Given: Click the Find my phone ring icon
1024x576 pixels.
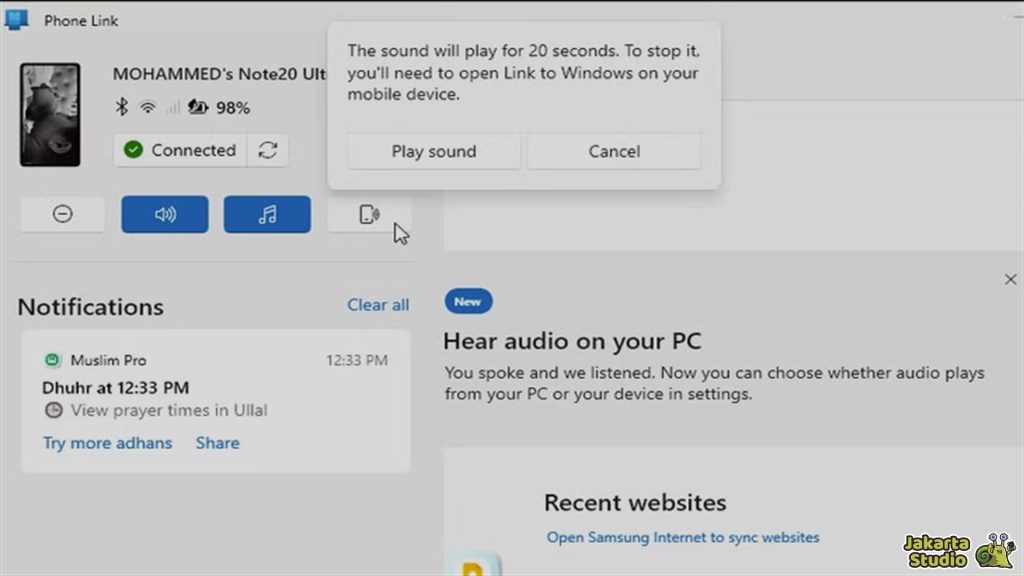Looking at the screenshot, I should (368, 214).
